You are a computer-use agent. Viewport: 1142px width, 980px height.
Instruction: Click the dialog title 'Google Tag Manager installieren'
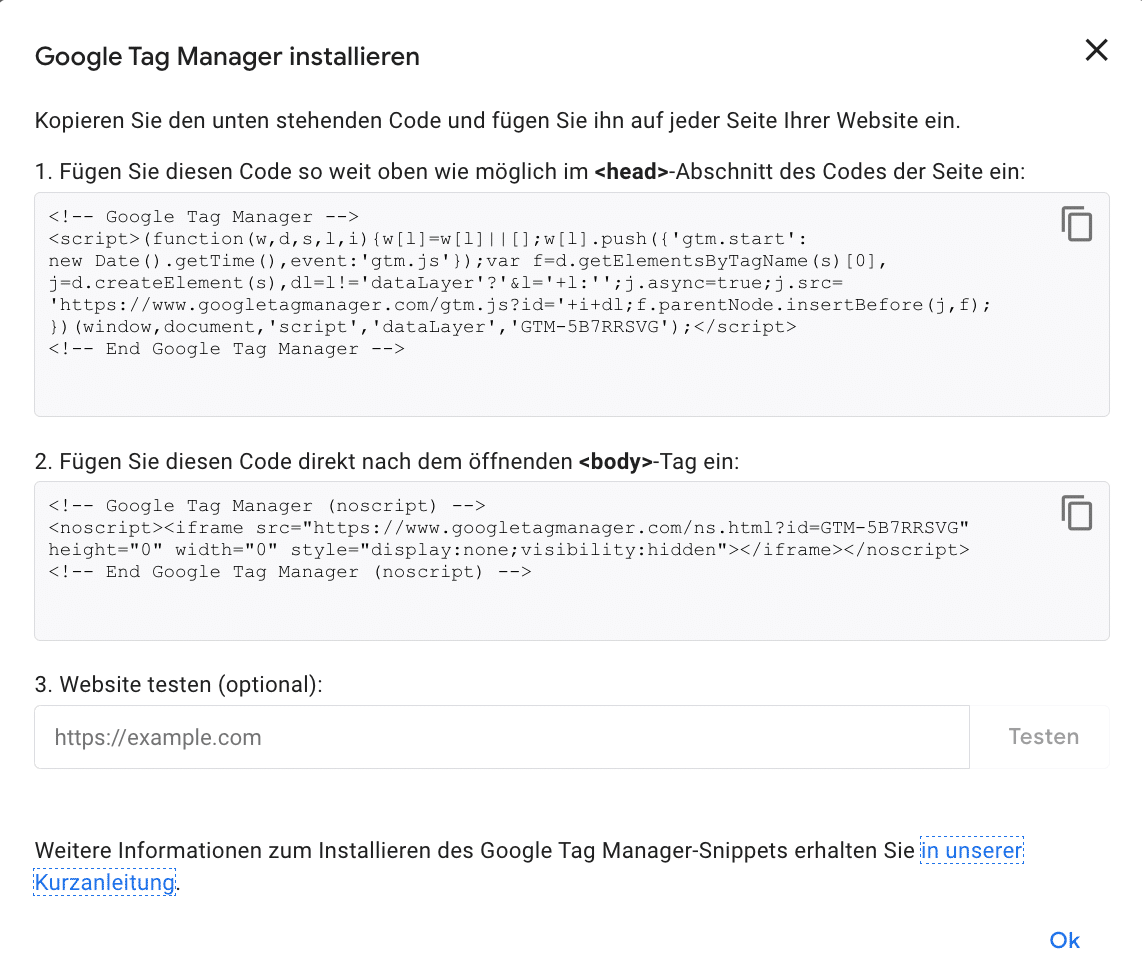227,57
